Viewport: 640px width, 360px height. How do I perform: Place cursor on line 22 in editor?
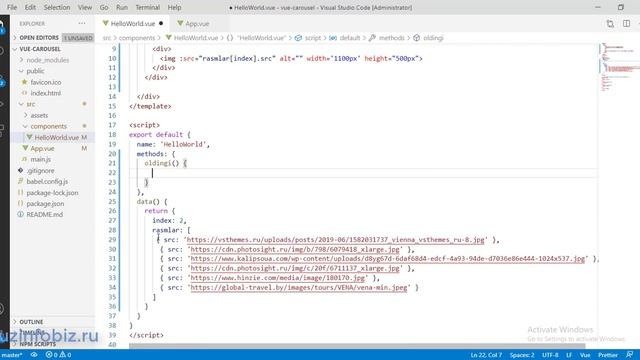363,173
